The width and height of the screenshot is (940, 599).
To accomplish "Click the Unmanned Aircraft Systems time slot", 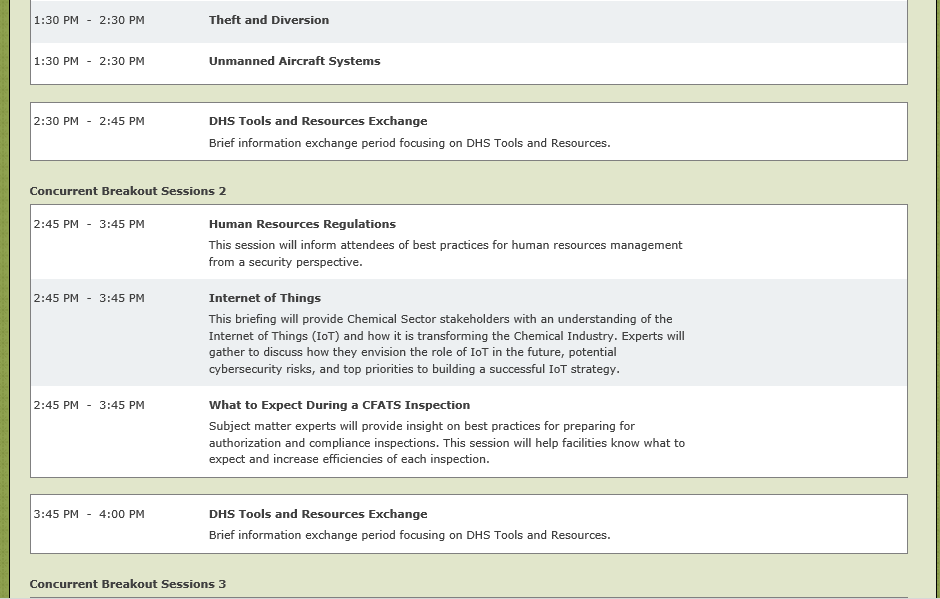I will 89,61.
